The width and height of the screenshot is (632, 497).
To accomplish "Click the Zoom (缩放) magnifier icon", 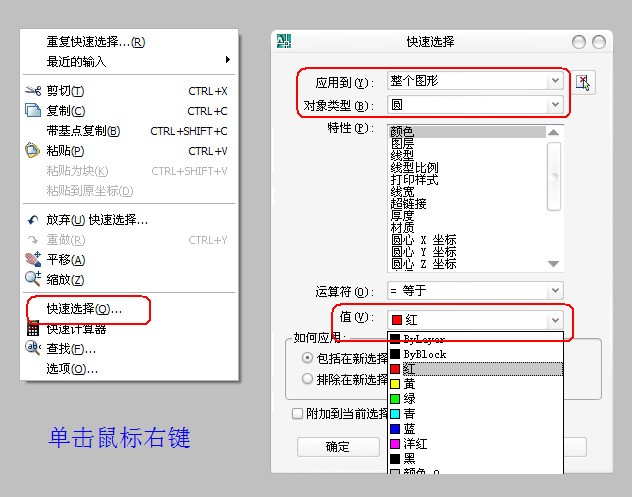I will tap(33, 279).
